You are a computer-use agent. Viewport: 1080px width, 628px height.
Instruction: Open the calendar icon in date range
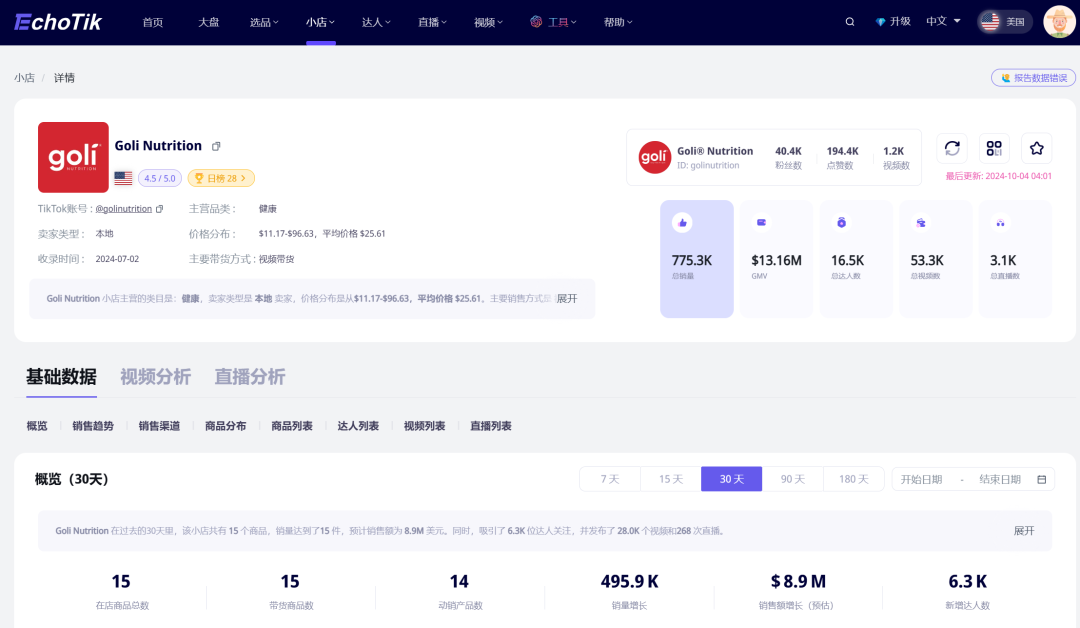1041,479
